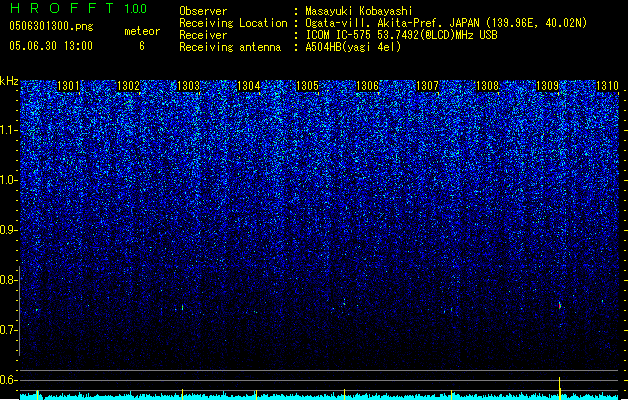Click the 0506301300.png filename text
The image size is (629, 400).
click(51, 26)
